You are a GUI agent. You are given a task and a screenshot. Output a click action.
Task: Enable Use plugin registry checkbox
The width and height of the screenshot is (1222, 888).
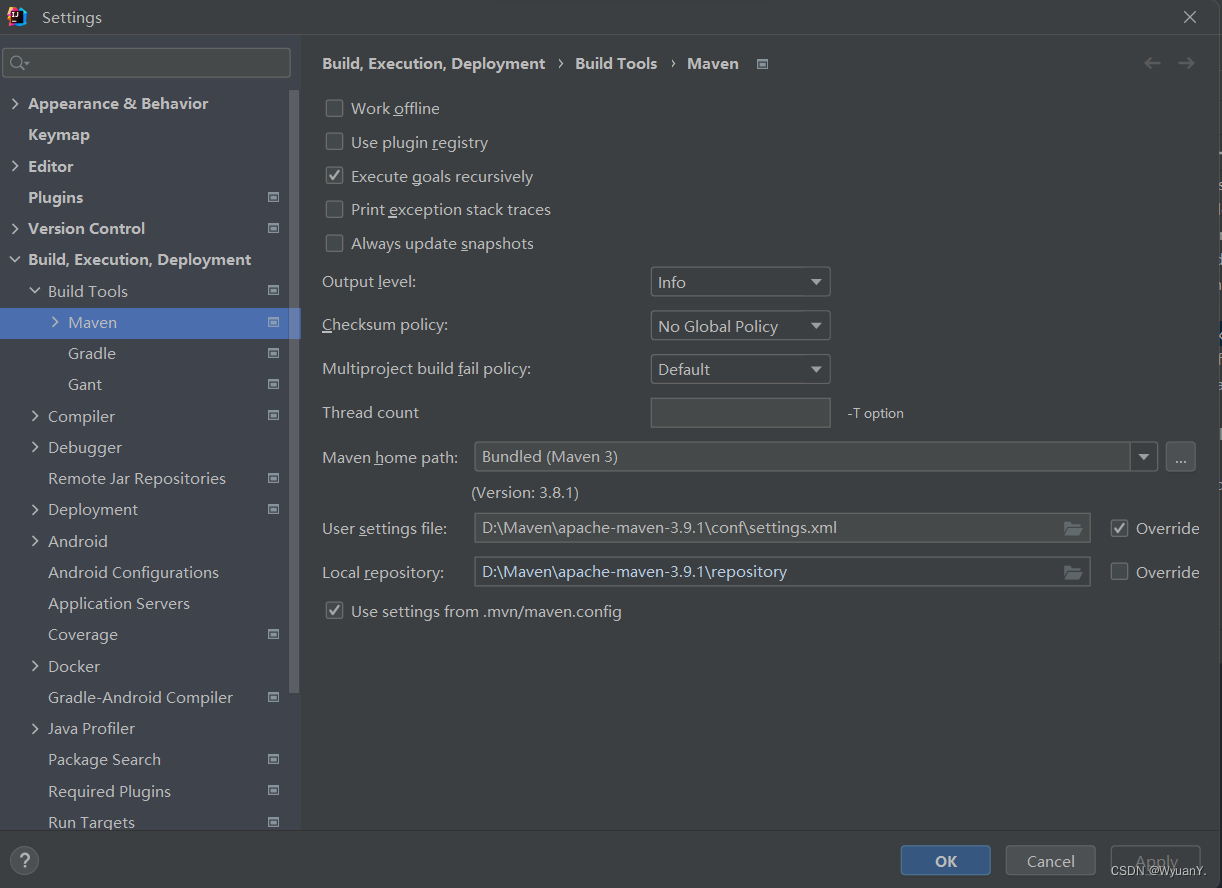(334, 142)
